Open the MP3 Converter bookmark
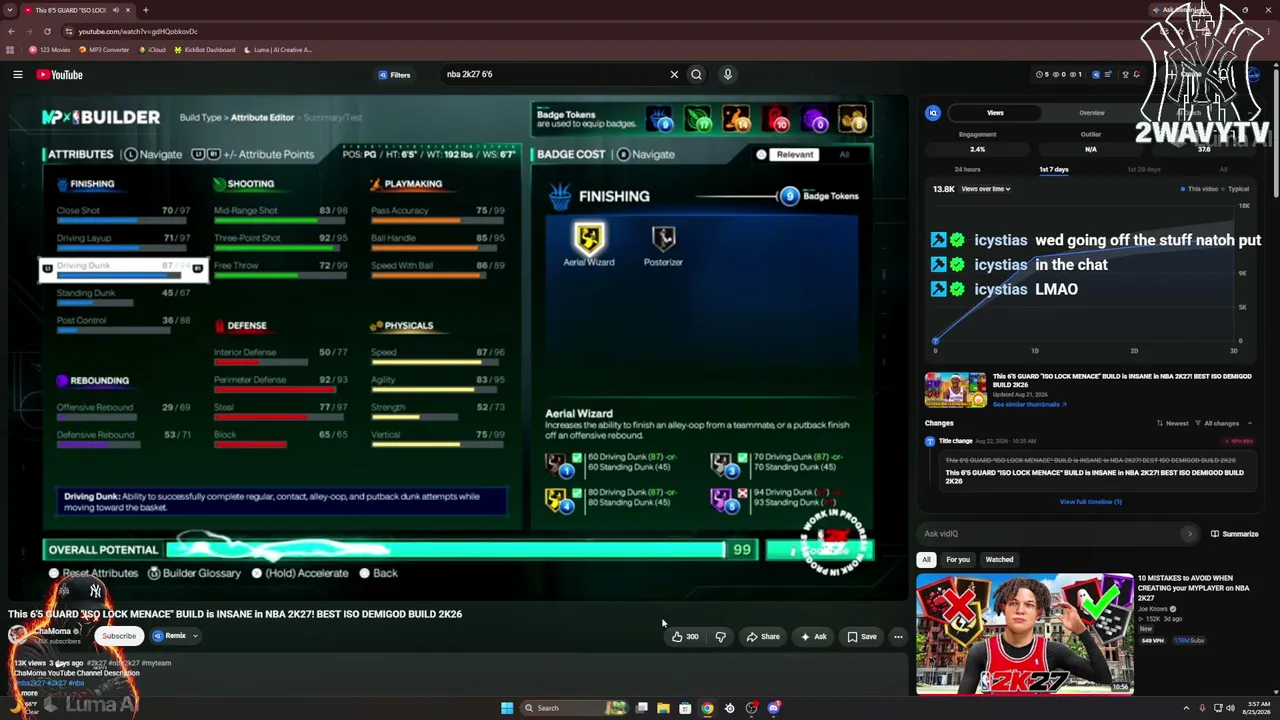The image size is (1280, 720). coord(103,49)
